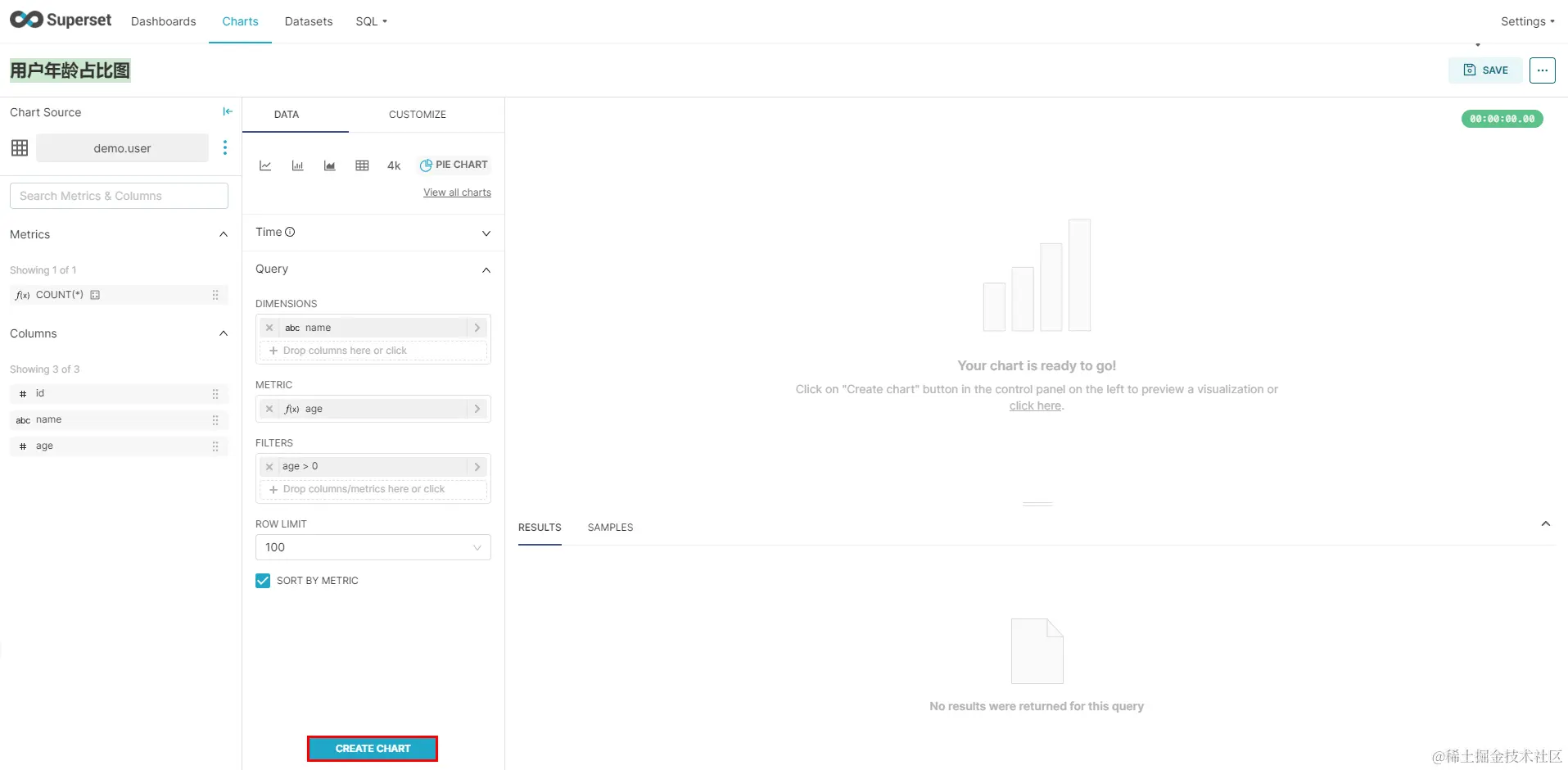The height and width of the screenshot is (770, 1568).
Task: Click the Search Metrics & Columns field
Action: (119, 196)
